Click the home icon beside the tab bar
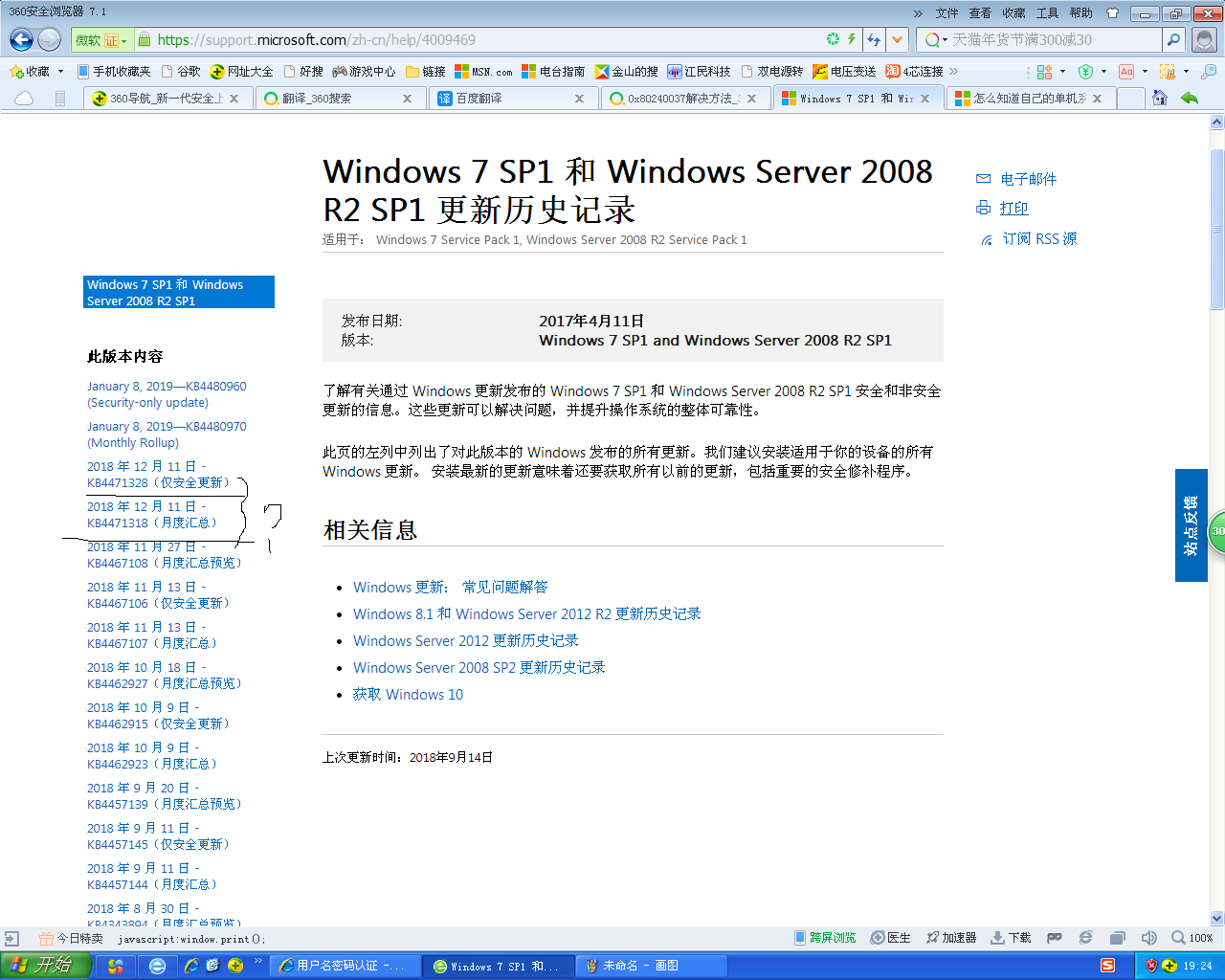Screen dimensions: 1225x980 tap(1160, 98)
